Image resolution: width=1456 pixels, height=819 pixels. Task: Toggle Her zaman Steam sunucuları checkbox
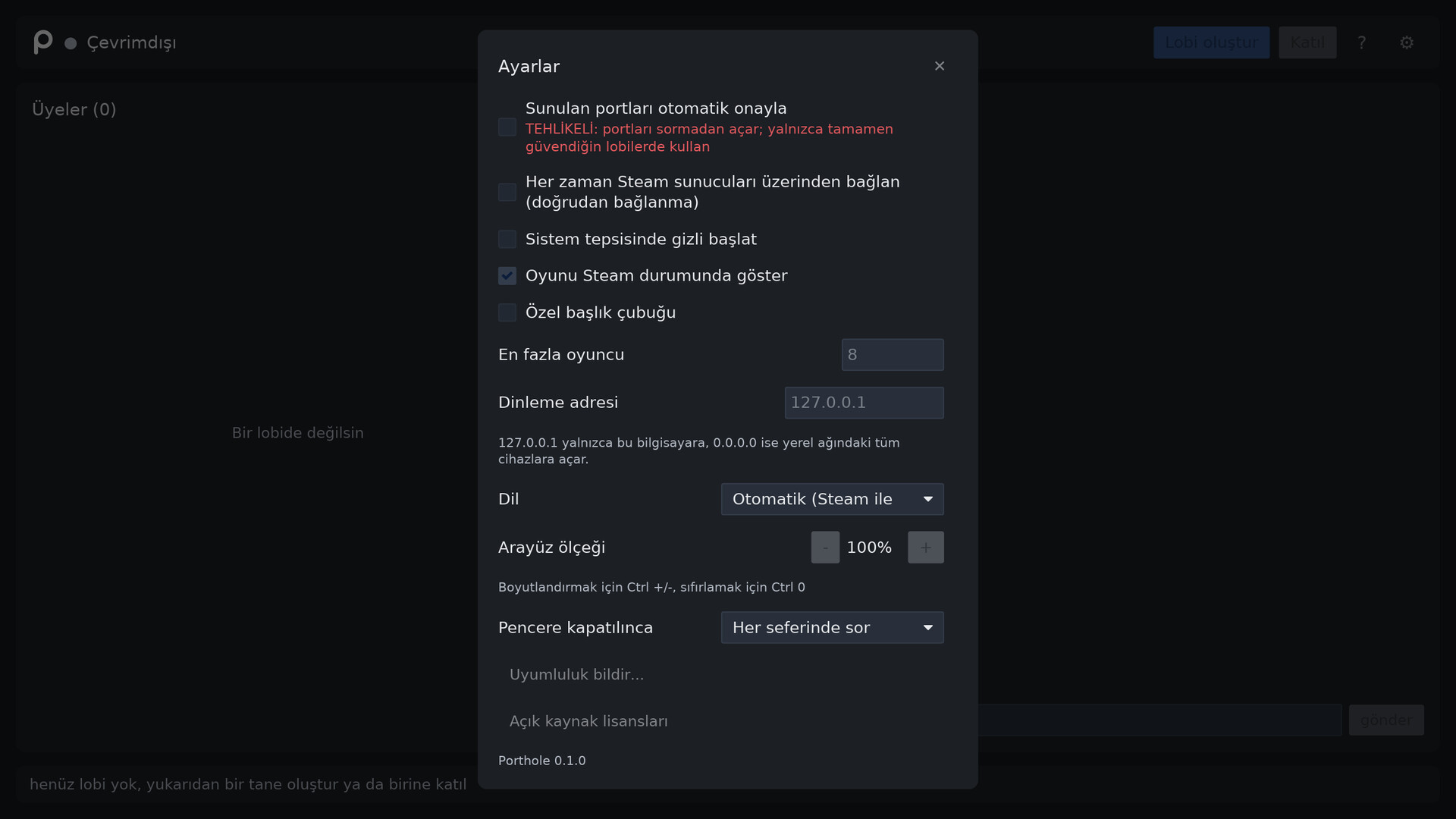[507, 192]
